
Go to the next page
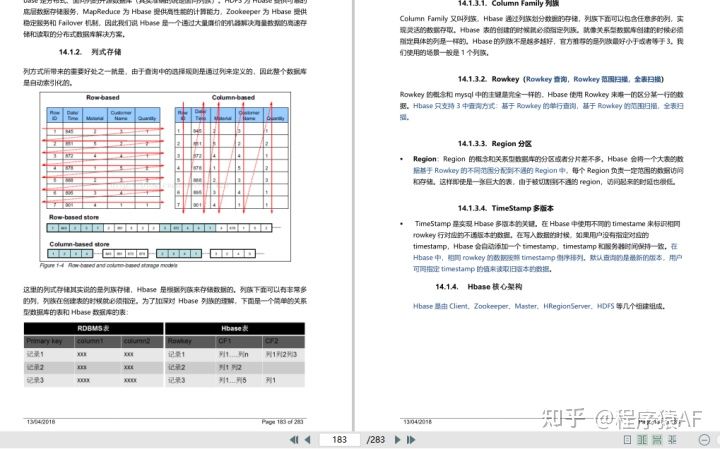(x=398, y=439)
